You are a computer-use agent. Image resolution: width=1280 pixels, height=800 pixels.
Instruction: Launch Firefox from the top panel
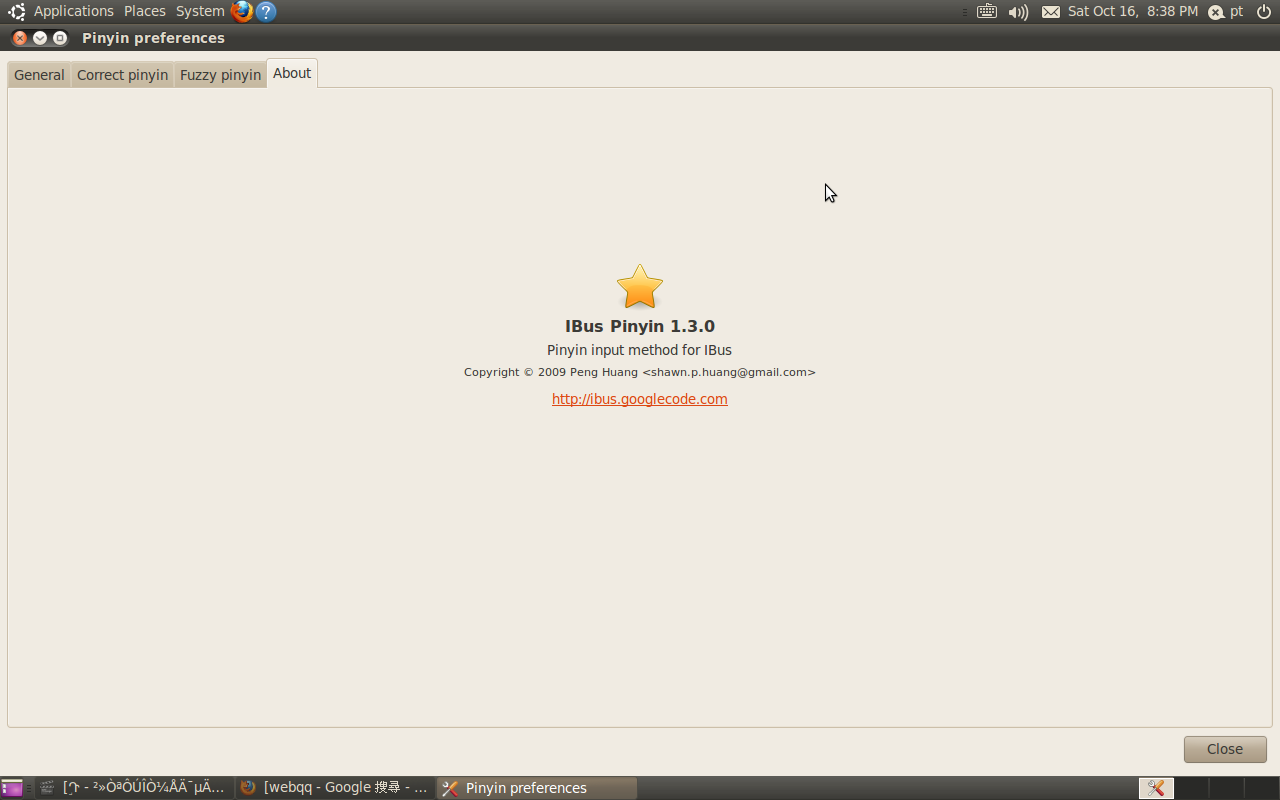click(x=242, y=12)
